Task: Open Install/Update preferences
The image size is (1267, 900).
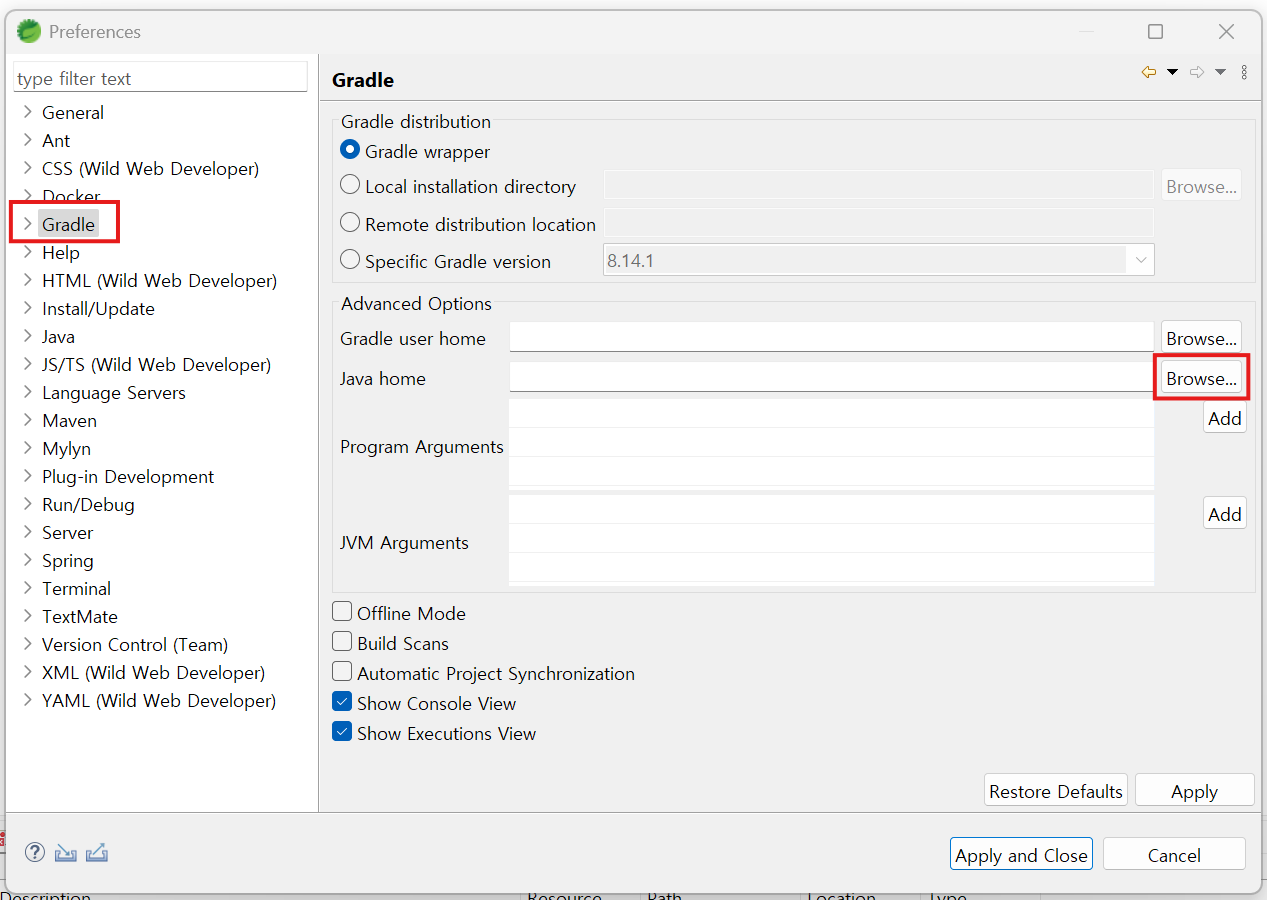Action: coord(98,309)
